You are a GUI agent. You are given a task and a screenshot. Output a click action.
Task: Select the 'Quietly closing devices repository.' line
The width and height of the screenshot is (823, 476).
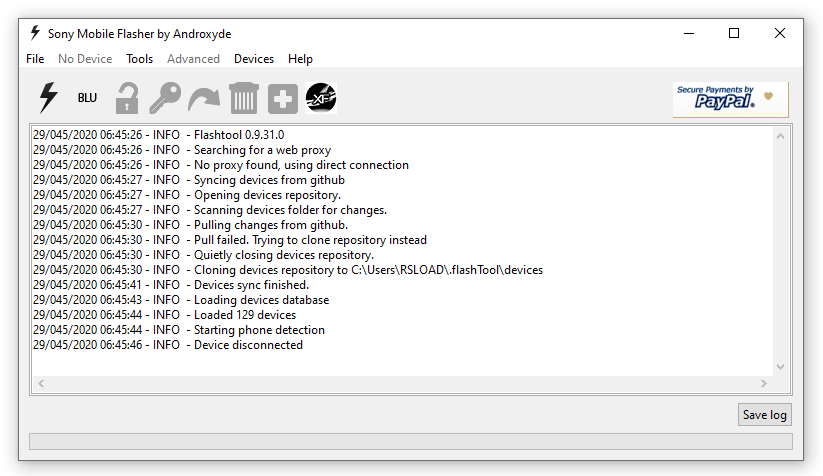pyautogui.click(x=204, y=255)
